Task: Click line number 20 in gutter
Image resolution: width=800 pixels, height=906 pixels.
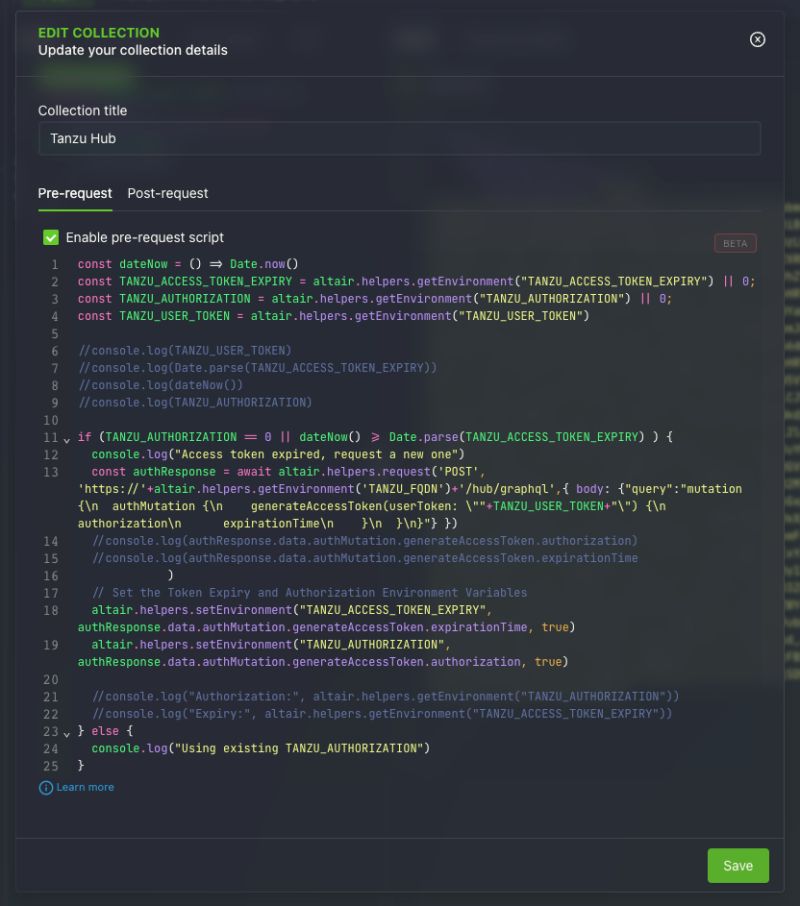Action: click(x=51, y=680)
